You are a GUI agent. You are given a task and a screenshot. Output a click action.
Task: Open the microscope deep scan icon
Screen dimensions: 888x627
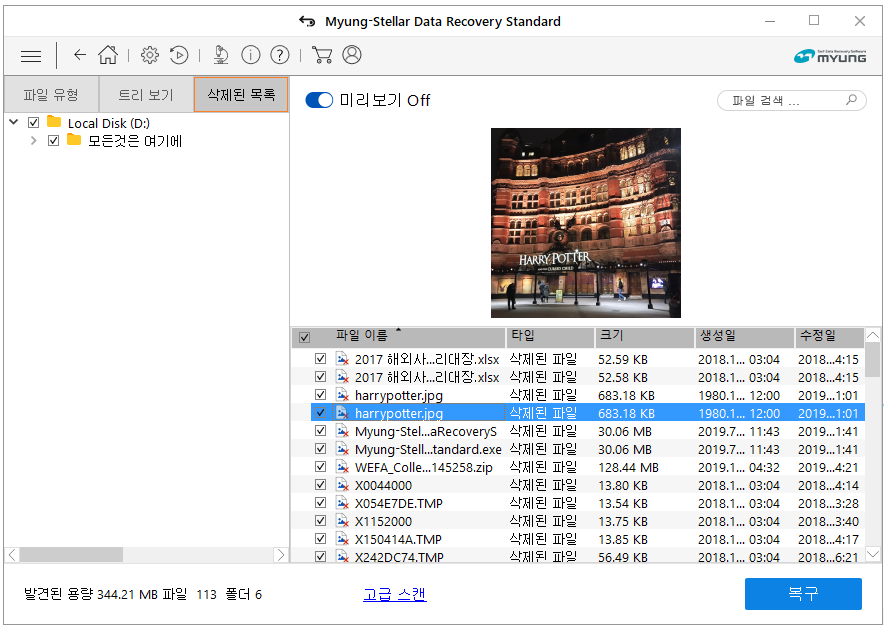(x=220, y=55)
